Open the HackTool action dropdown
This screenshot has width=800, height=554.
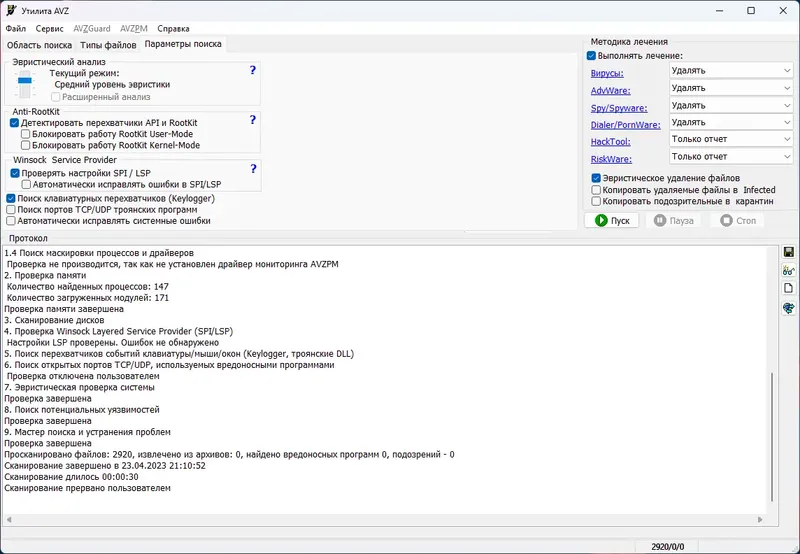731,139
